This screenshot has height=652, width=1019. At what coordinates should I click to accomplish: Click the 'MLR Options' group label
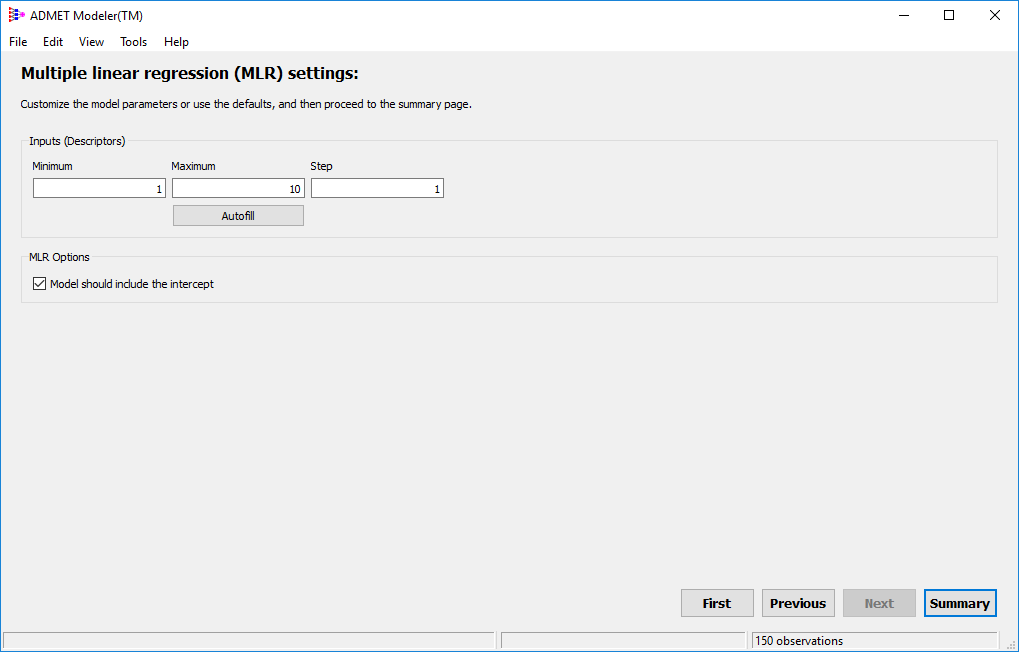click(59, 257)
